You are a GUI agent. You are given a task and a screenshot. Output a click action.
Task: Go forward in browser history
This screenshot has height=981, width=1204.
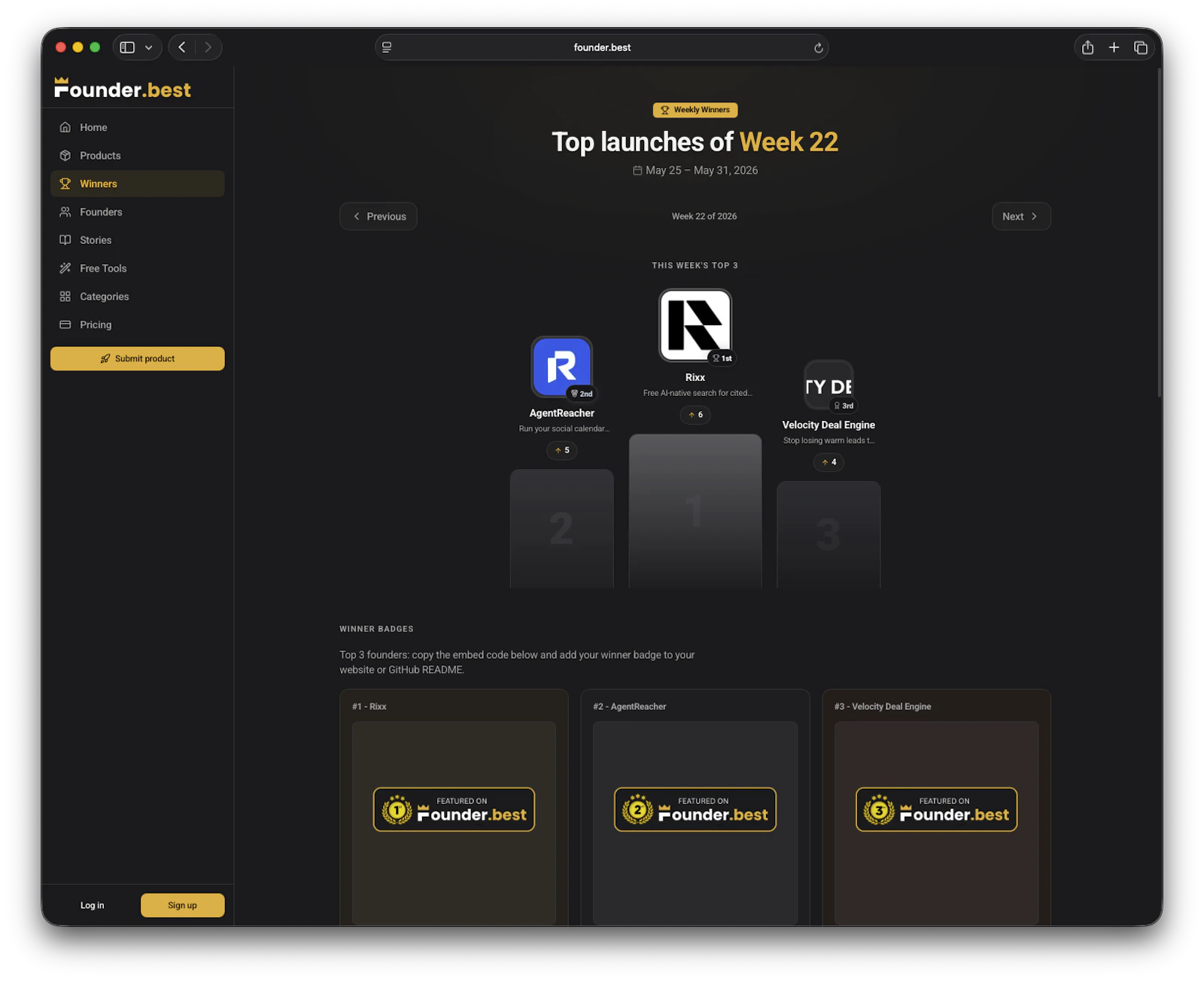tap(208, 47)
